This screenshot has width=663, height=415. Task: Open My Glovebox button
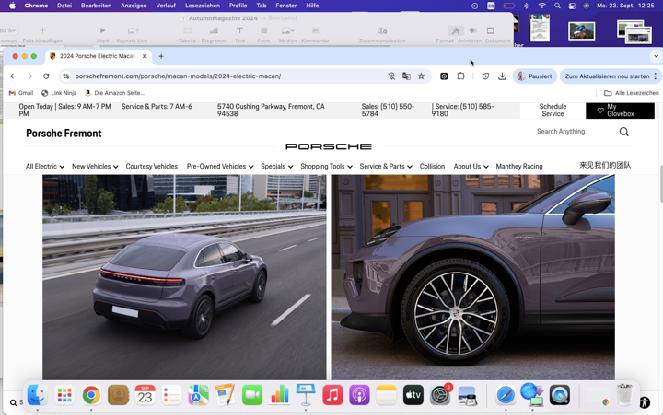coord(620,110)
